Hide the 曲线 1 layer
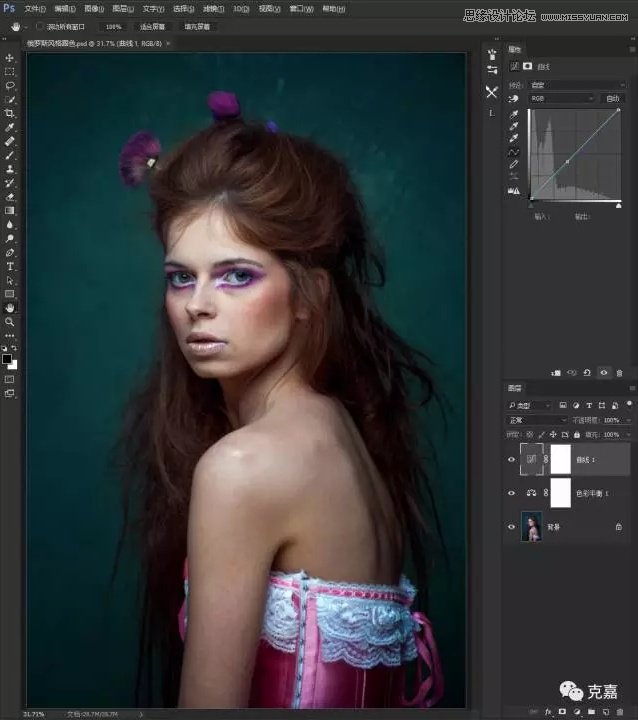This screenshot has height=720, width=638. point(511,460)
